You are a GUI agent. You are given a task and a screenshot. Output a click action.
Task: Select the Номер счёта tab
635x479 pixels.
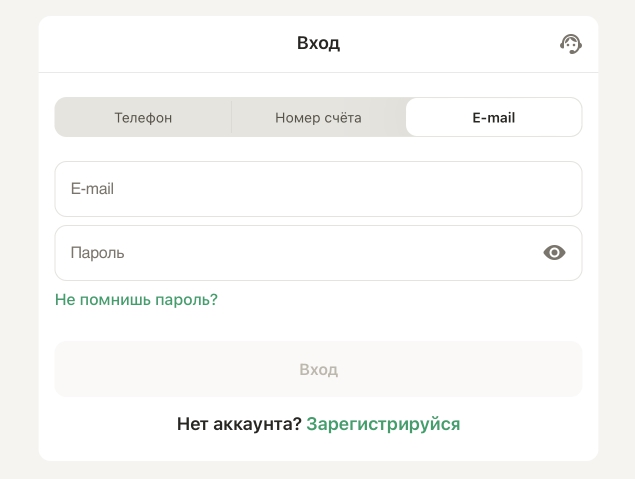pos(318,117)
